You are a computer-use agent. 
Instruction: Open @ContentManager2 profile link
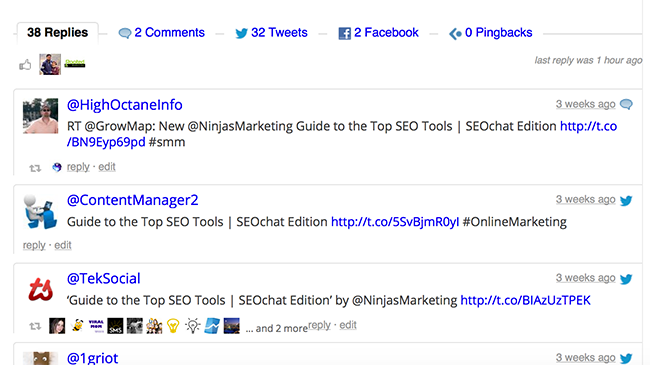click(133, 200)
